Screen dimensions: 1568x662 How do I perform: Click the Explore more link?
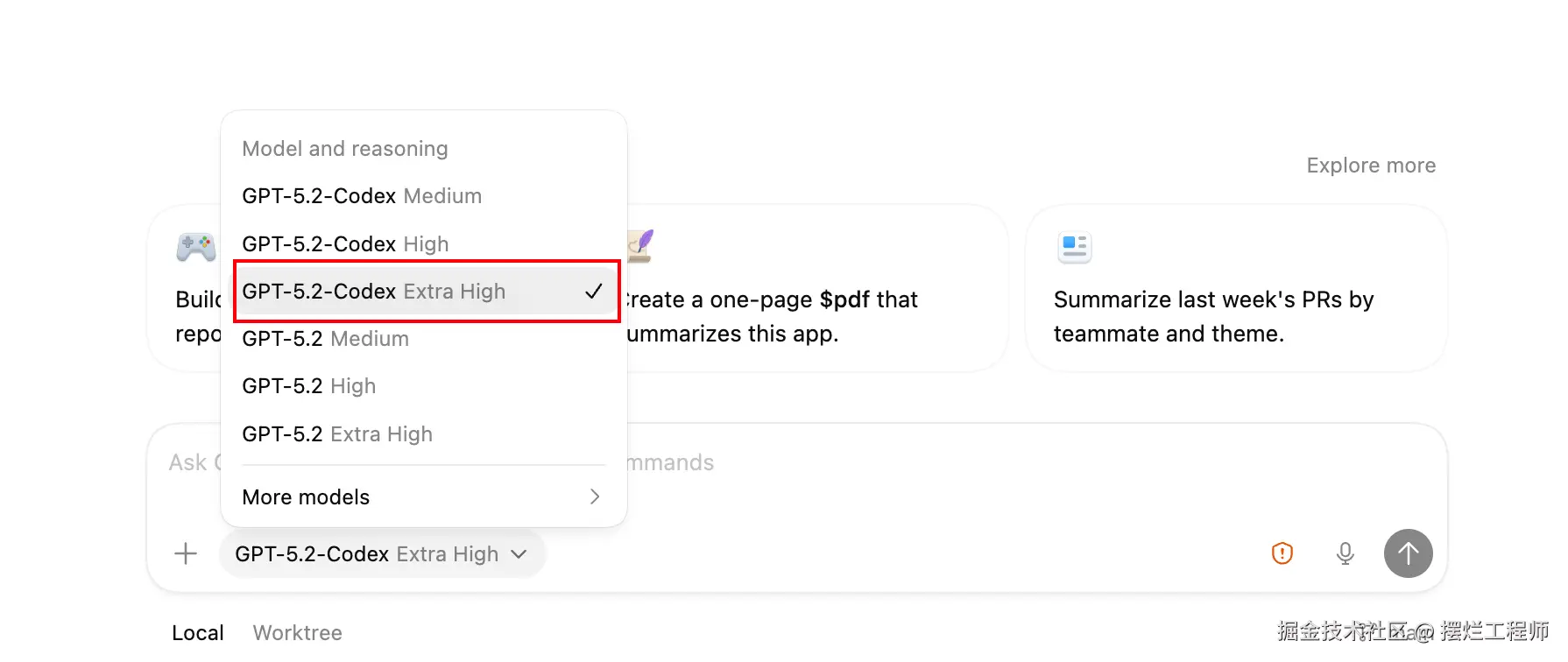[1370, 165]
